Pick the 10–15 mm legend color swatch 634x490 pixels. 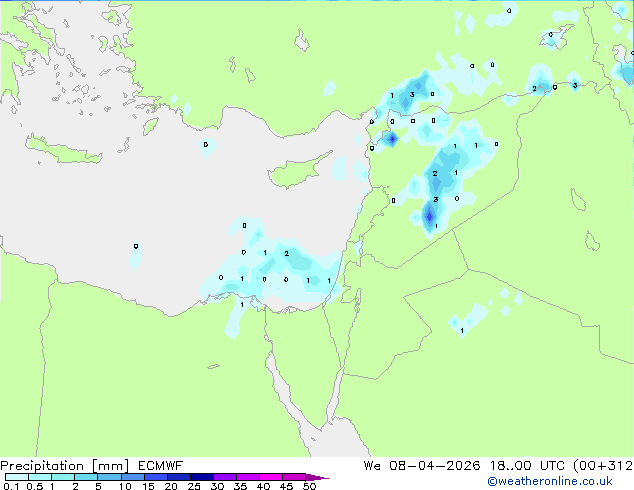(132, 477)
